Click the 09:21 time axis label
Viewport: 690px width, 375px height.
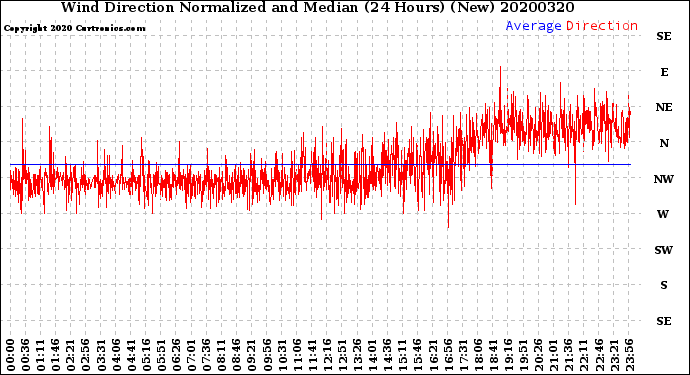click(x=251, y=355)
